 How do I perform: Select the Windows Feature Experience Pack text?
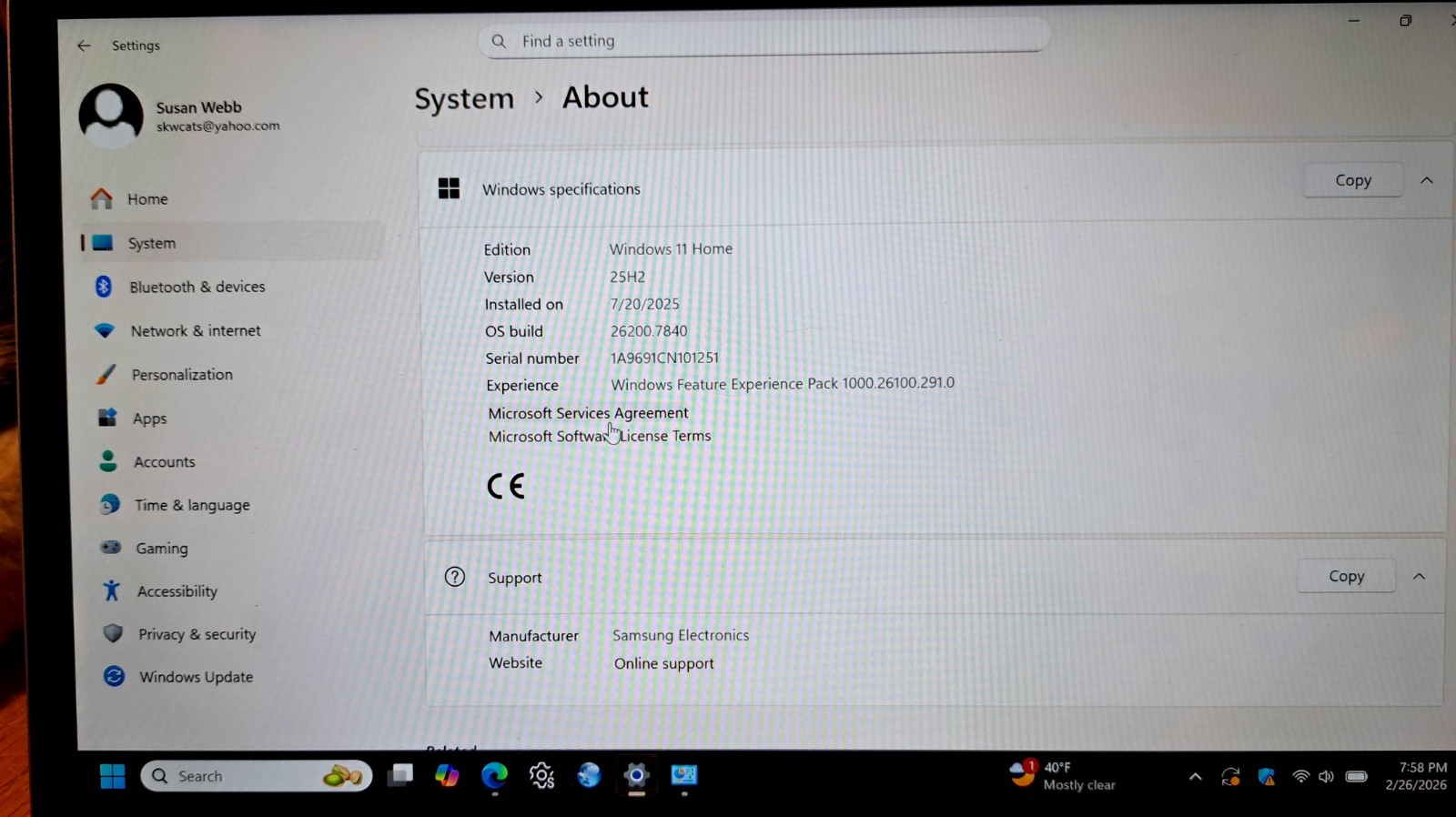pos(783,384)
